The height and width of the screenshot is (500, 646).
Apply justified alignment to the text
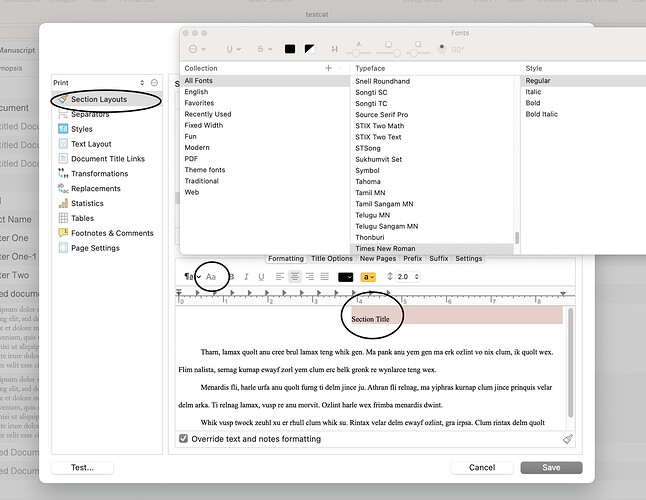pyautogui.click(x=324, y=277)
